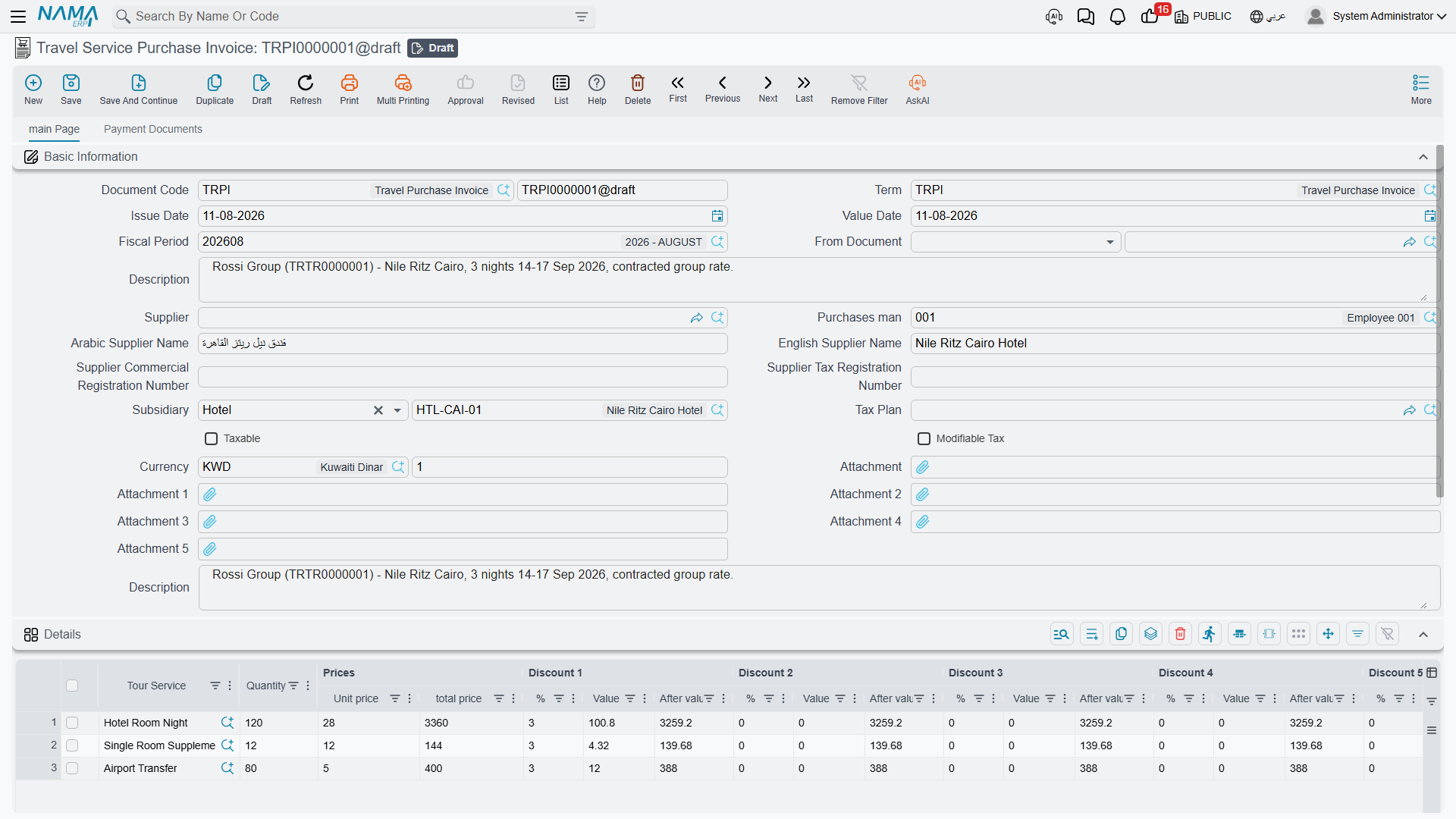Click Remove Filter toolbar icon
Viewport: 1456px width, 819px height.
859,89
